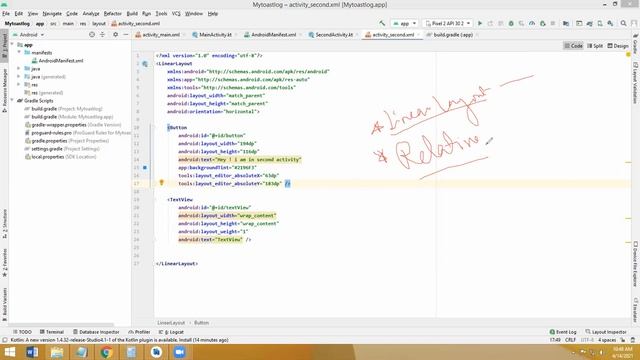Open the Pixel 2 API 30 device dropdown
Screen dimensions: 640x360
447,24
